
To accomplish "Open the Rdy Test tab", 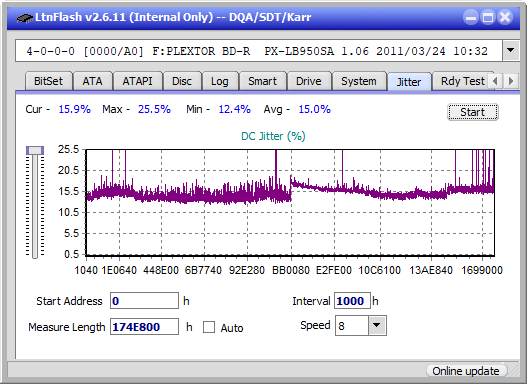I will (462, 81).
